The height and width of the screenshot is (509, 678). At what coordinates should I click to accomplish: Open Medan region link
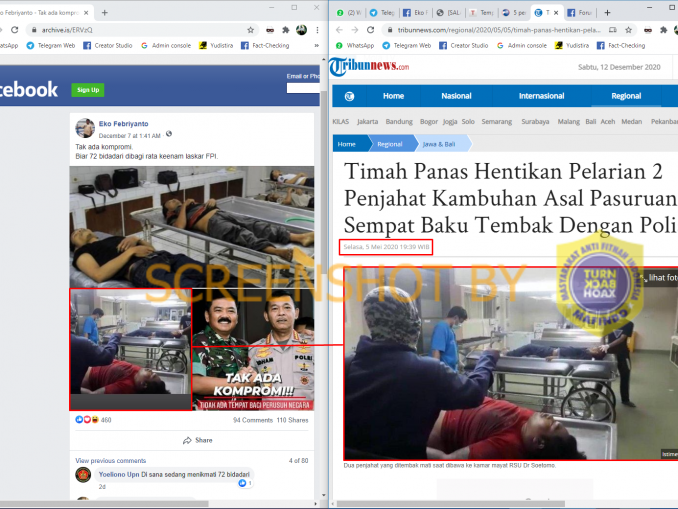(631, 122)
